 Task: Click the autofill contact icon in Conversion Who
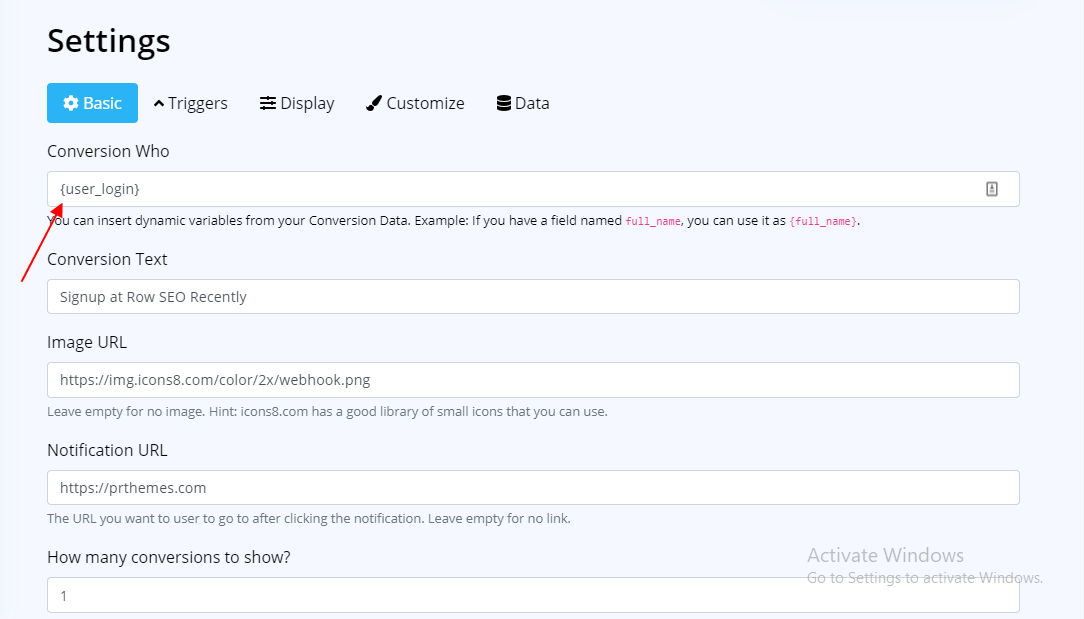point(991,189)
